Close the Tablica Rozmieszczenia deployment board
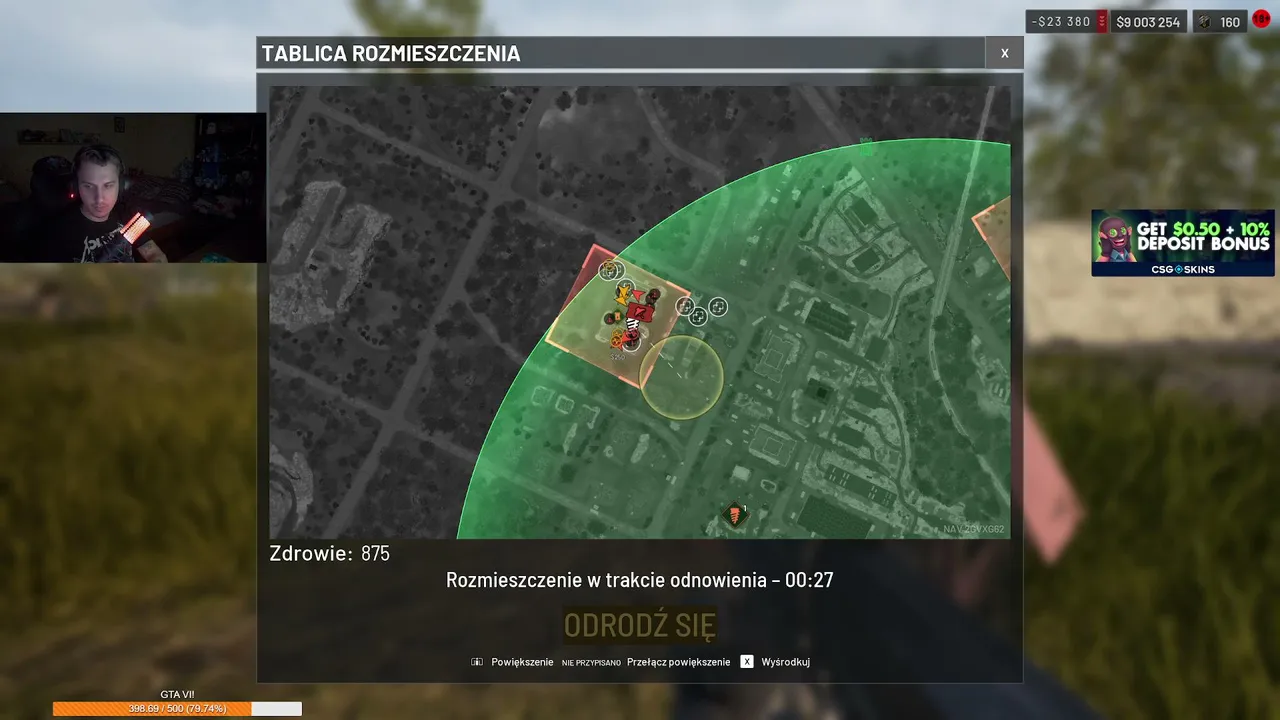Viewport: 1280px width, 720px height. click(1004, 53)
